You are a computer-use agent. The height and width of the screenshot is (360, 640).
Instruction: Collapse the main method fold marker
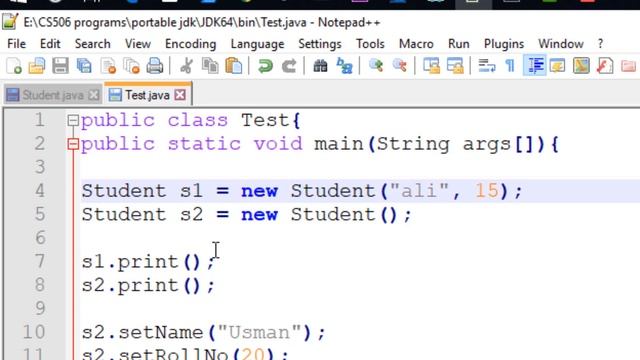point(73,144)
